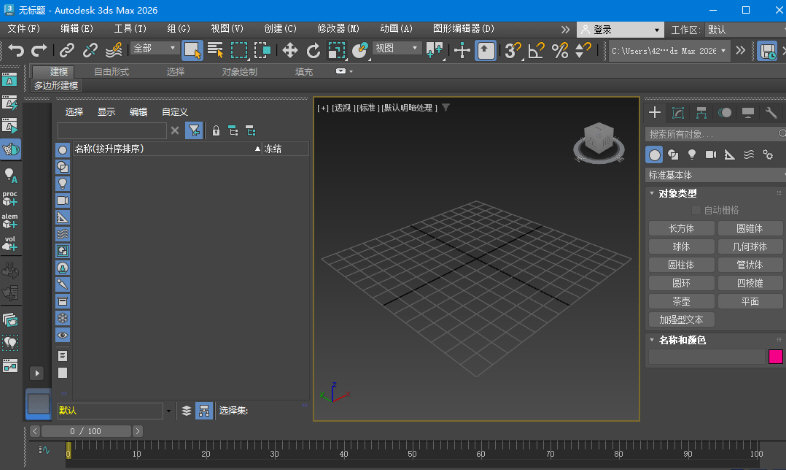Open the Modify tab in command panel
This screenshot has width=786, height=470.
tap(678, 113)
